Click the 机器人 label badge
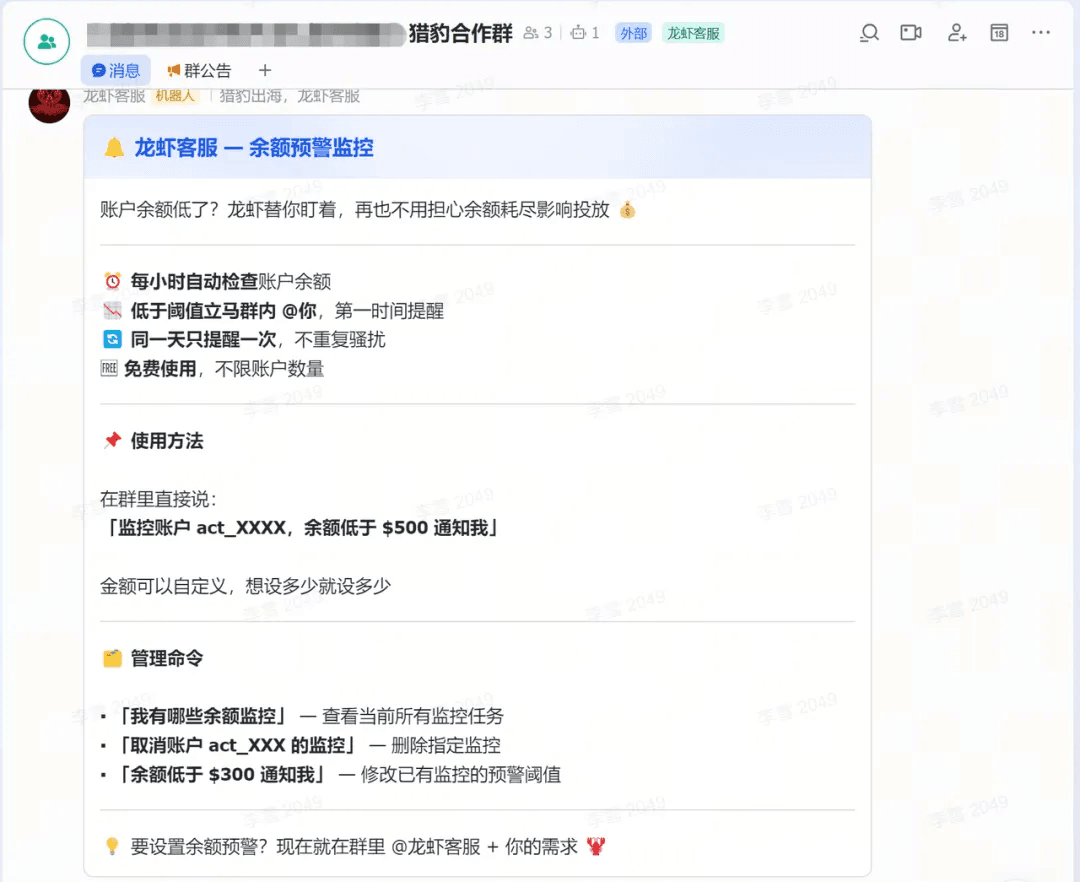Image resolution: width=1080 pixels, height=882 pixels. click(x=175, y=96)
